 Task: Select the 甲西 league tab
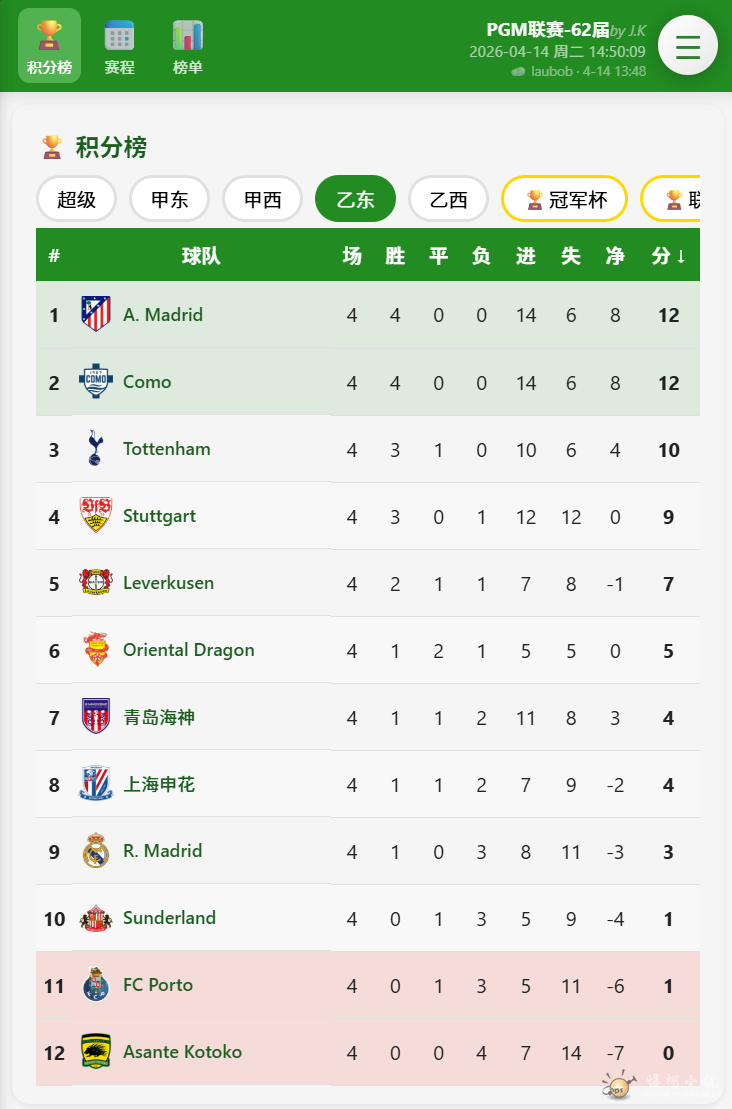coord(262,199)
